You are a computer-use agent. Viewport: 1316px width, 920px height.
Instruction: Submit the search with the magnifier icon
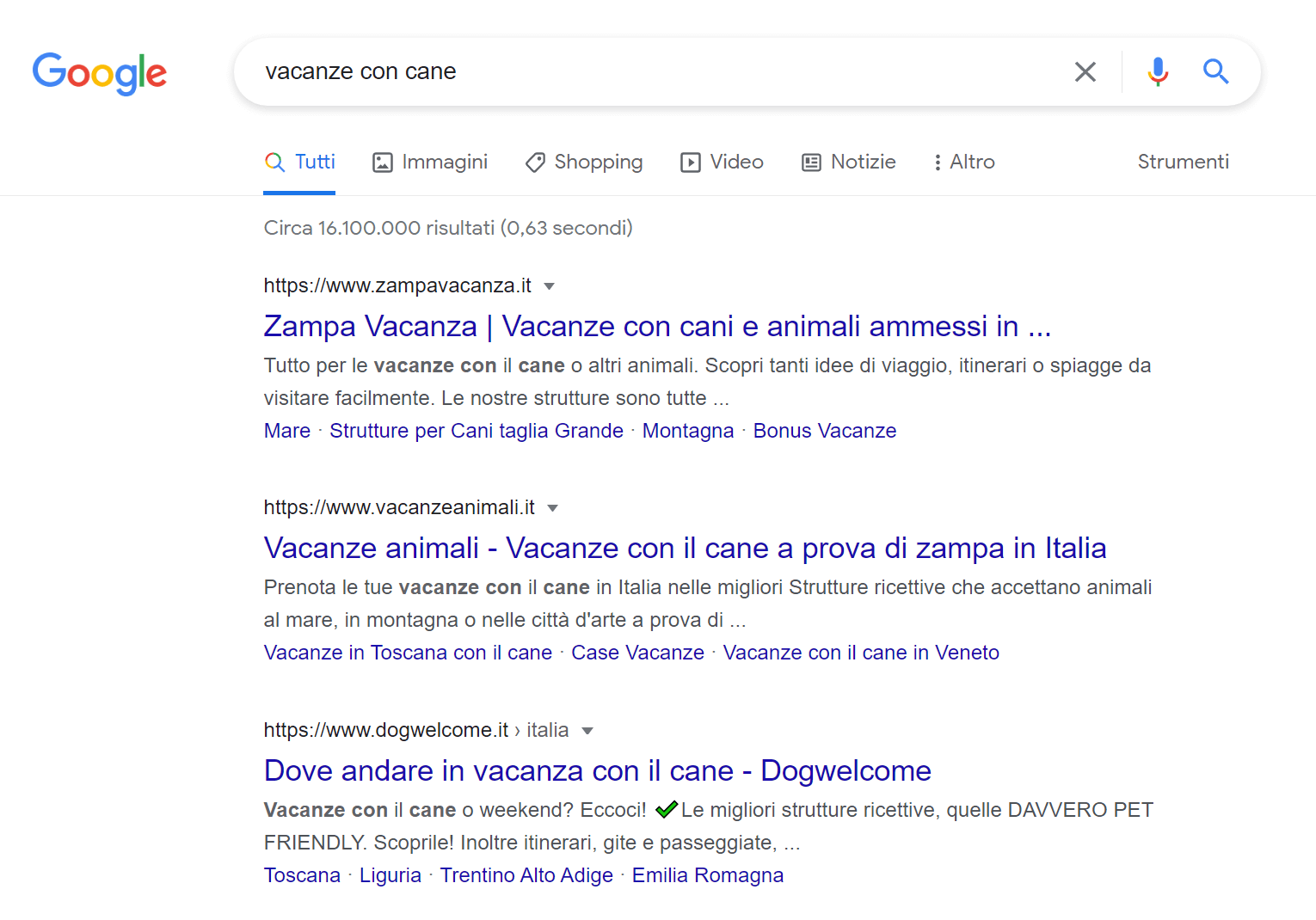1215,71
